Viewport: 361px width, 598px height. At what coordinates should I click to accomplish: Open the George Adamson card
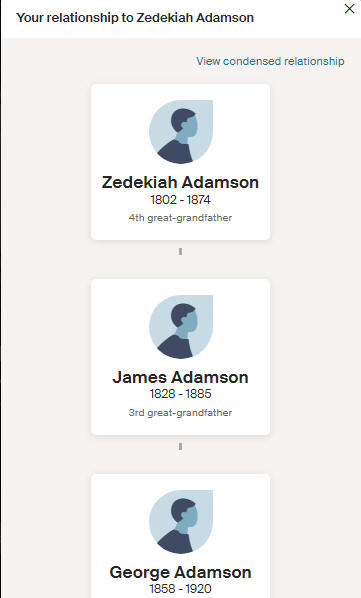(x=180, y=536)
